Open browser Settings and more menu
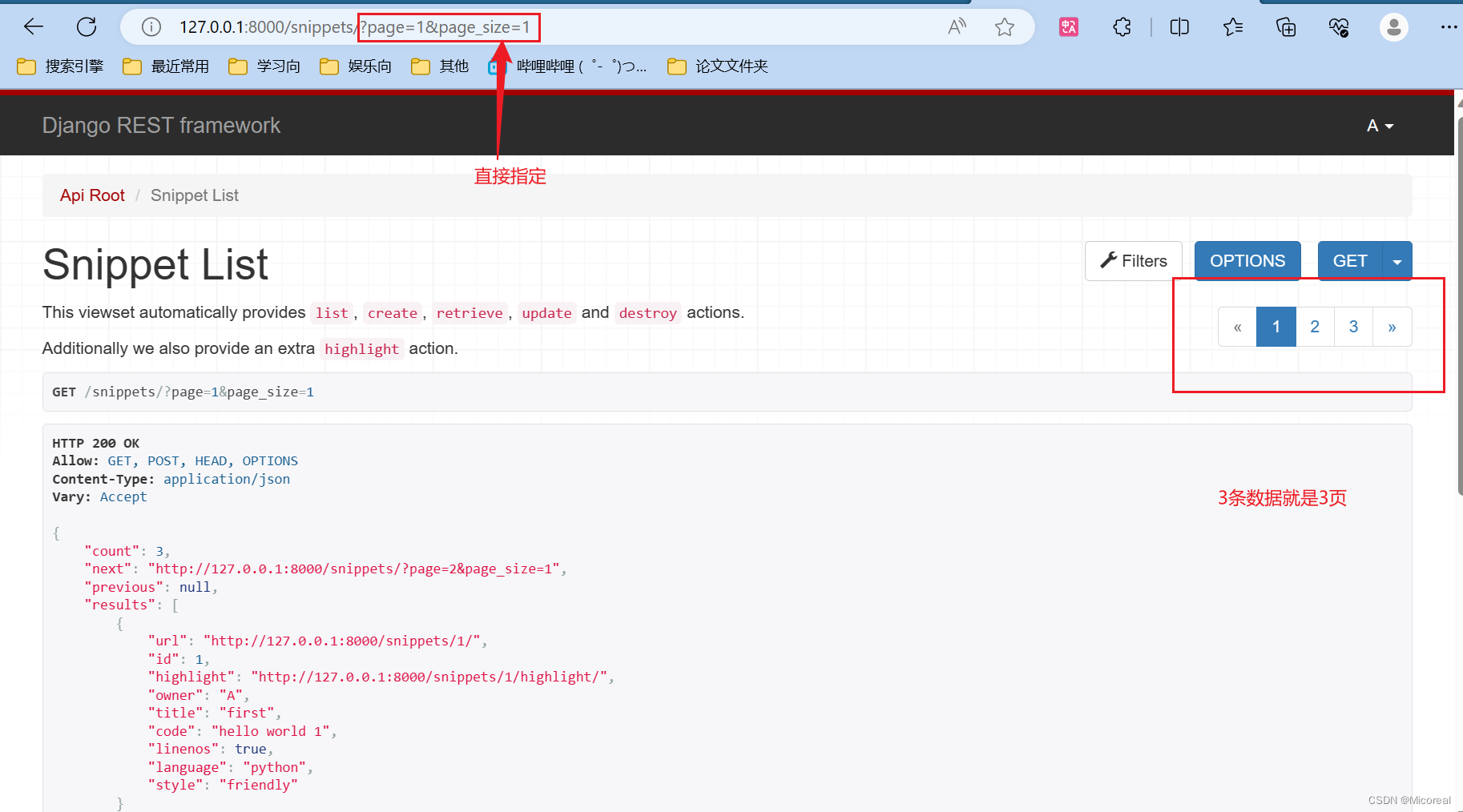 (x=1449, y=27)
